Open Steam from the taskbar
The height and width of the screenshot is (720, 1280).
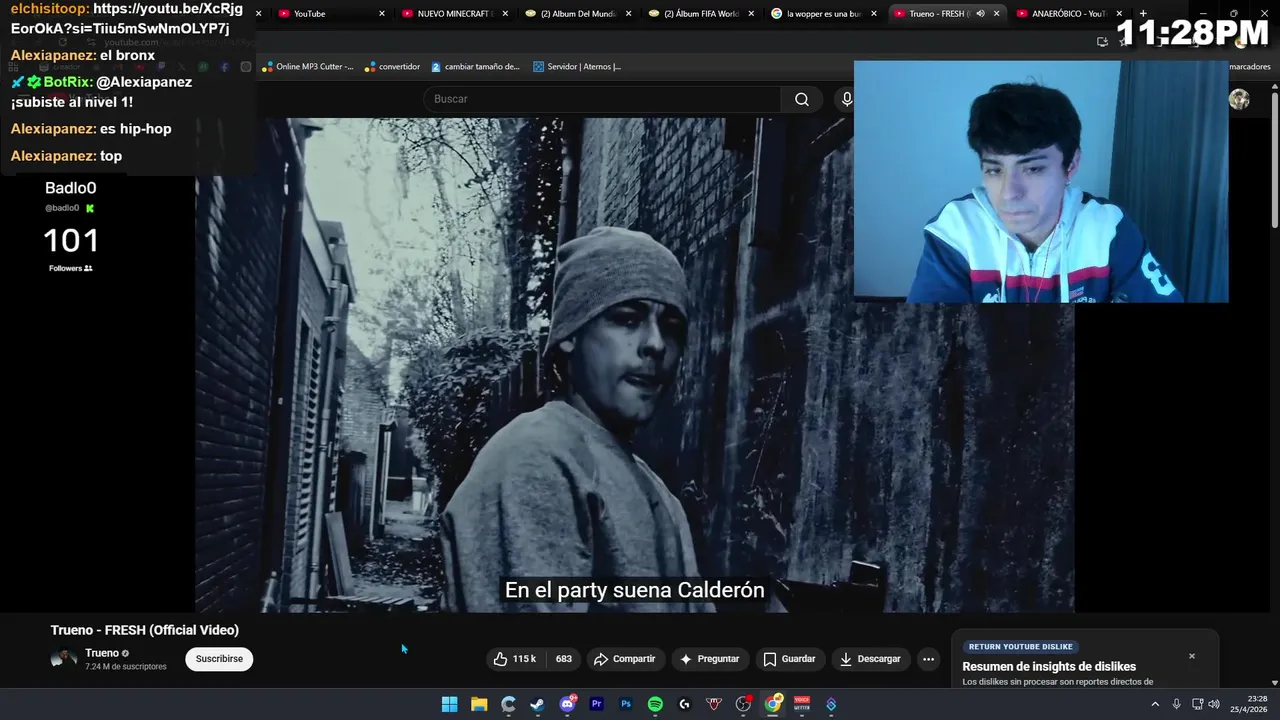click(538, 704)
